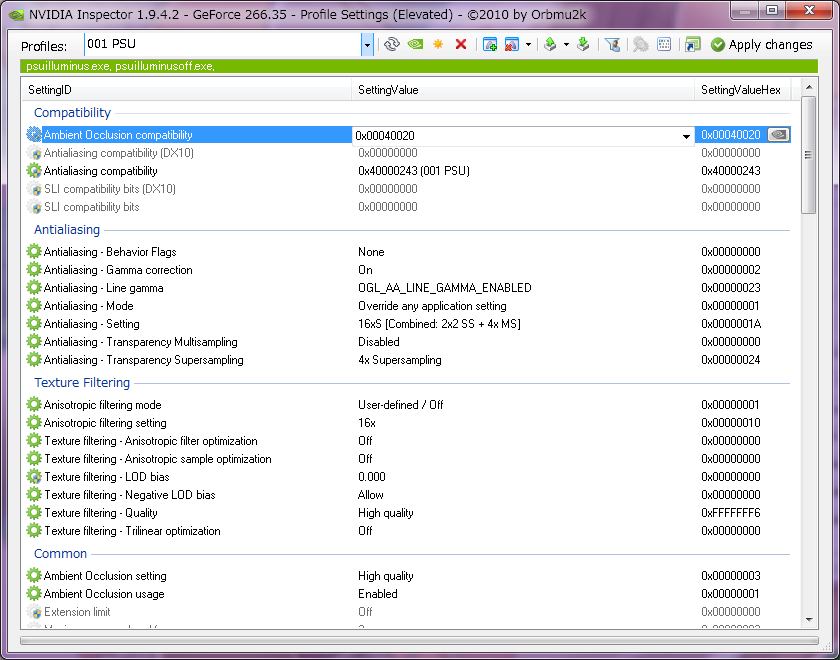Apply changes to the profile
The width and height of the screenshot is (840, 660).
click(x=762, y=44)
